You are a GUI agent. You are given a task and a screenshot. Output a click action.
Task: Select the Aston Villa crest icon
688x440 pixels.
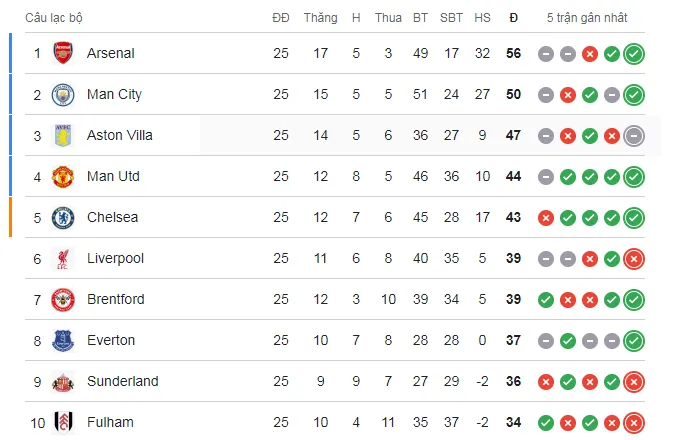(63, 135)
